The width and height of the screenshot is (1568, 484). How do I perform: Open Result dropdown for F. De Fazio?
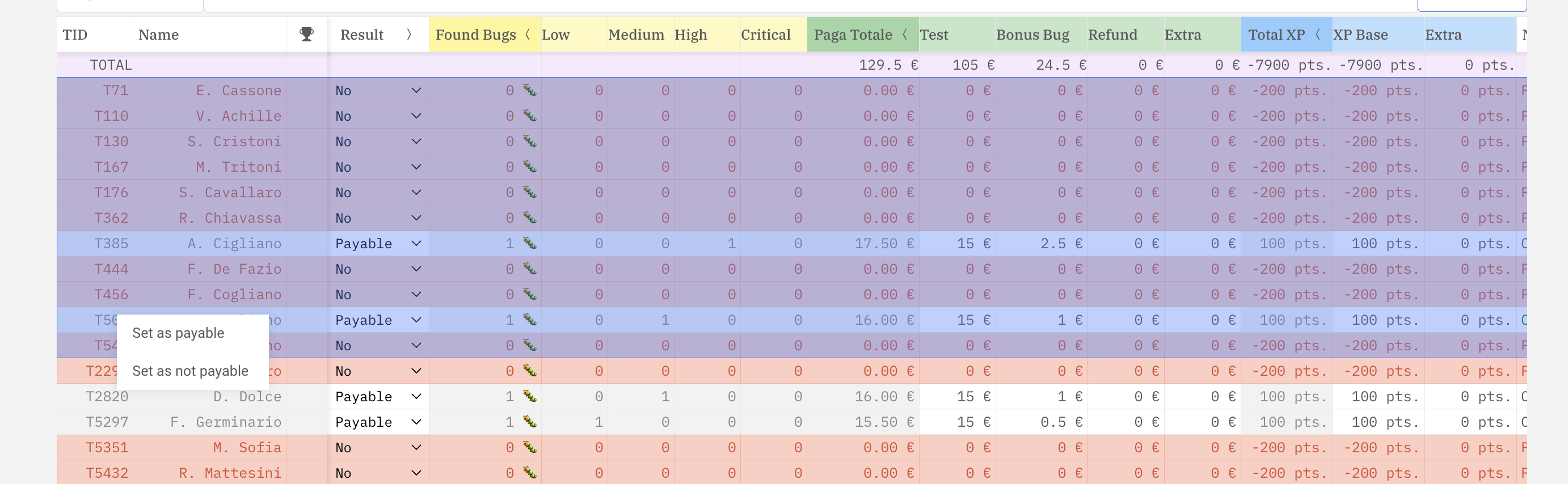[378, 269]
